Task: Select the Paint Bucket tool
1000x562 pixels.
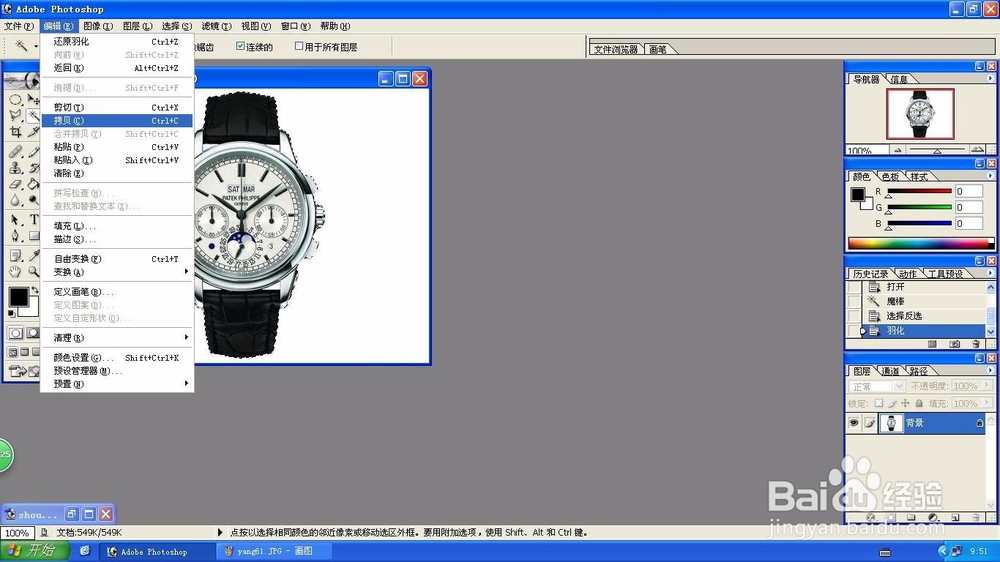Action: tap(33, 184)
